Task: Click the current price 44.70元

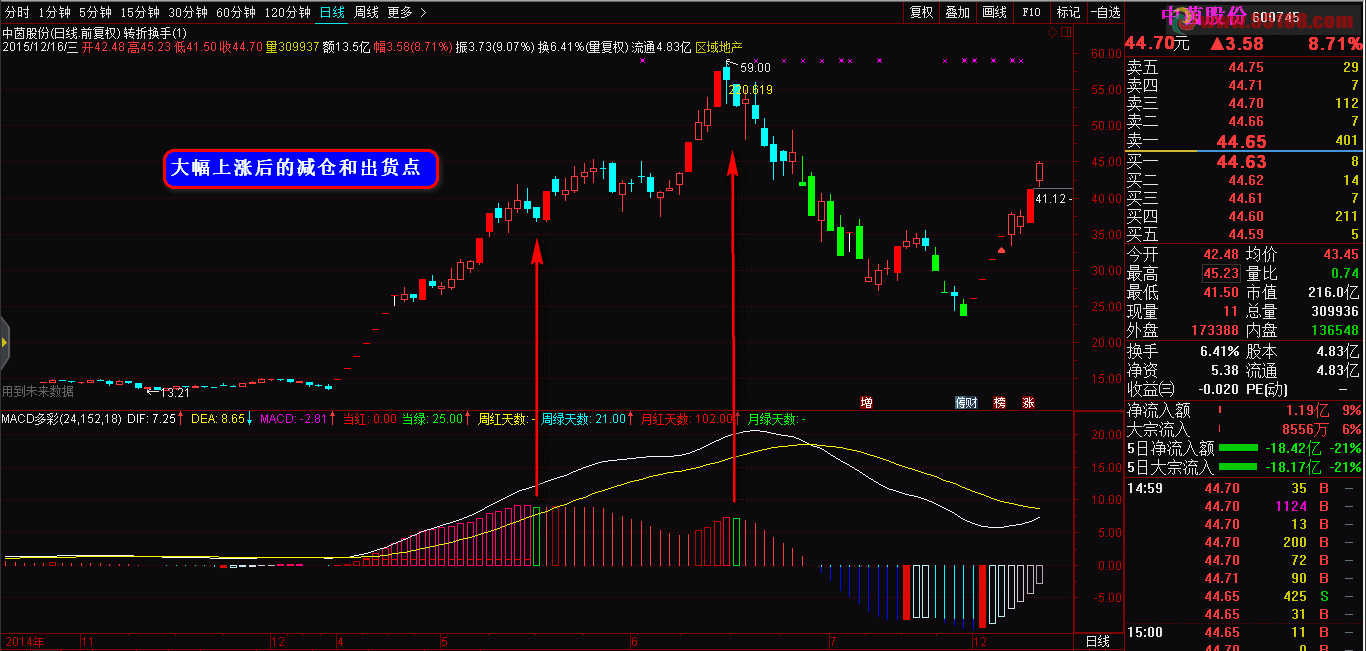Action: (x=1157, y=43)
